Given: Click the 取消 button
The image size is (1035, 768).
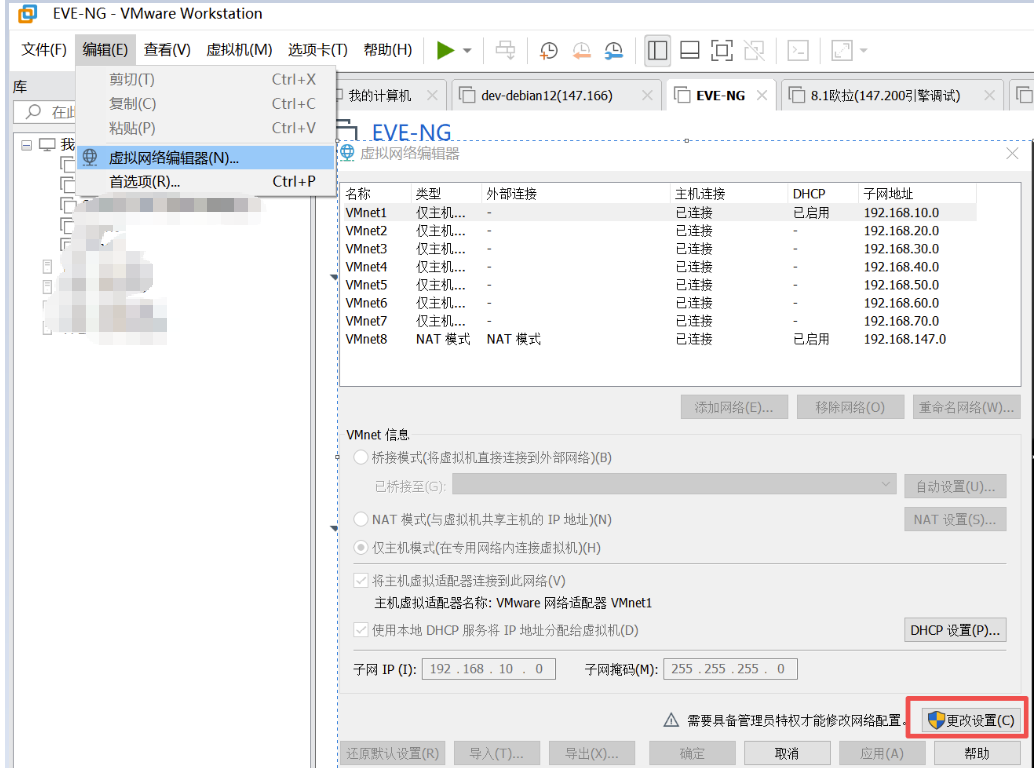Looking at the screenshot, I should (x=787, y=753).
